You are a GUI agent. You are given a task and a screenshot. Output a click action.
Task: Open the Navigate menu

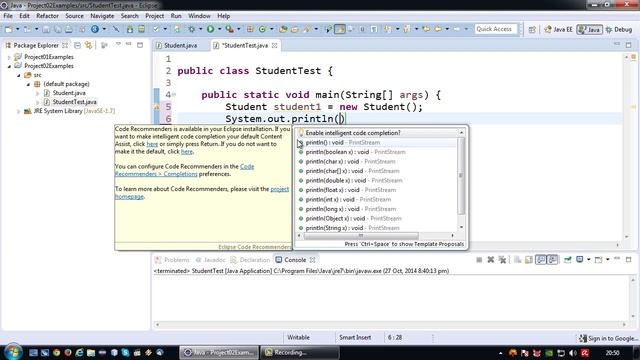point(102,16)
